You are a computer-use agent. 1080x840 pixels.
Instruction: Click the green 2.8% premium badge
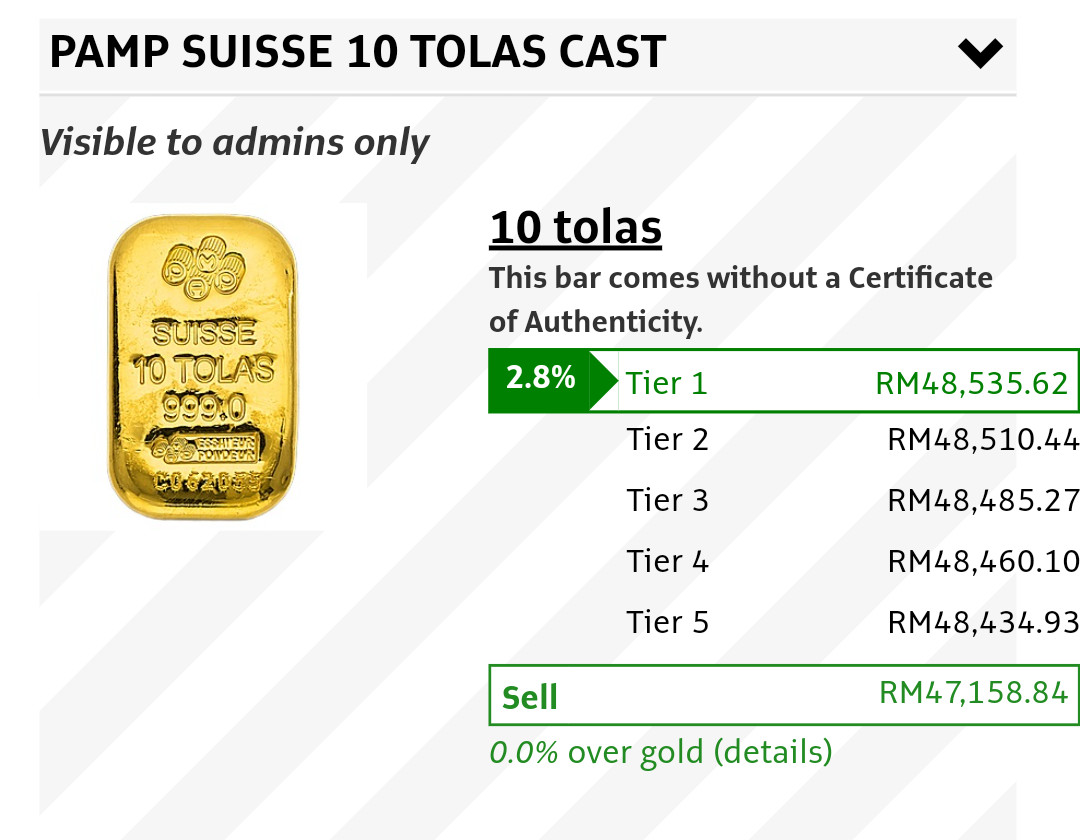[x=540, y=378]
